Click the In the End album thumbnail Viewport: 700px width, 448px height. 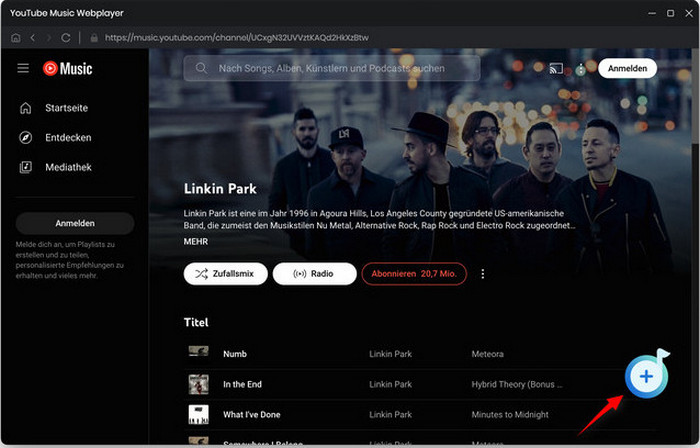[x=198, y=384]
